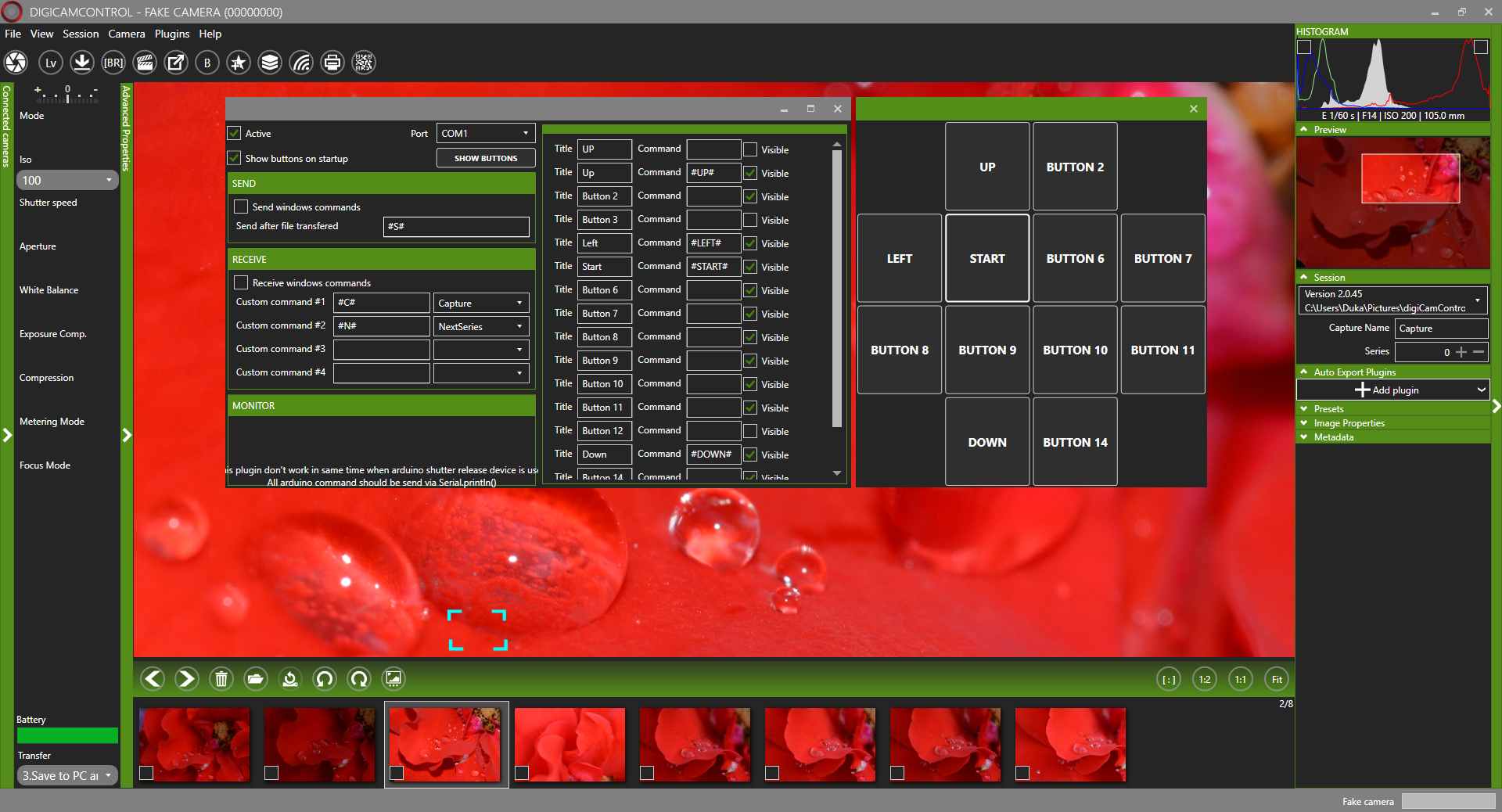
Task: Disable Show buttons on startup
Action: (233, 158)
